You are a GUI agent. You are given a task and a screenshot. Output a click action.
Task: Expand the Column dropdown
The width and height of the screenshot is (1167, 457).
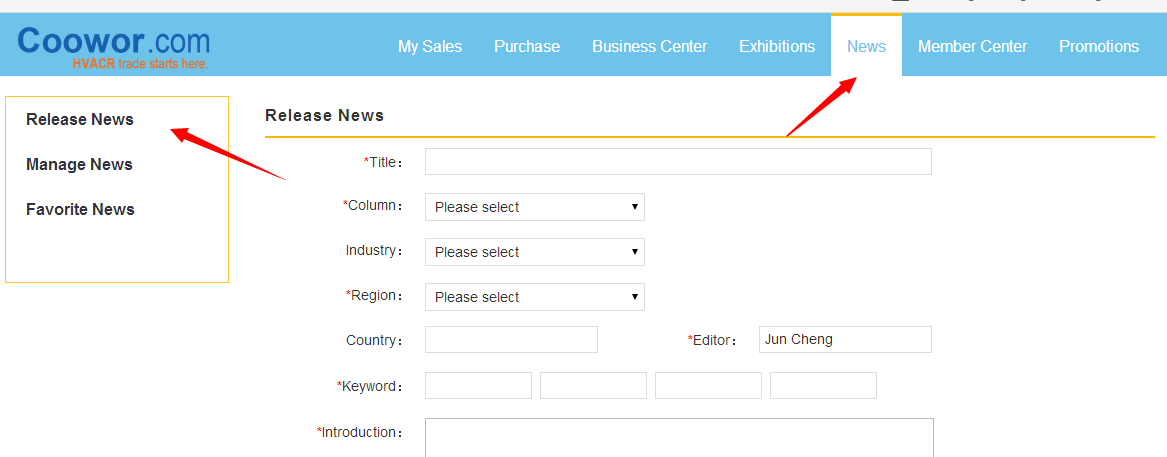point(534,207)
